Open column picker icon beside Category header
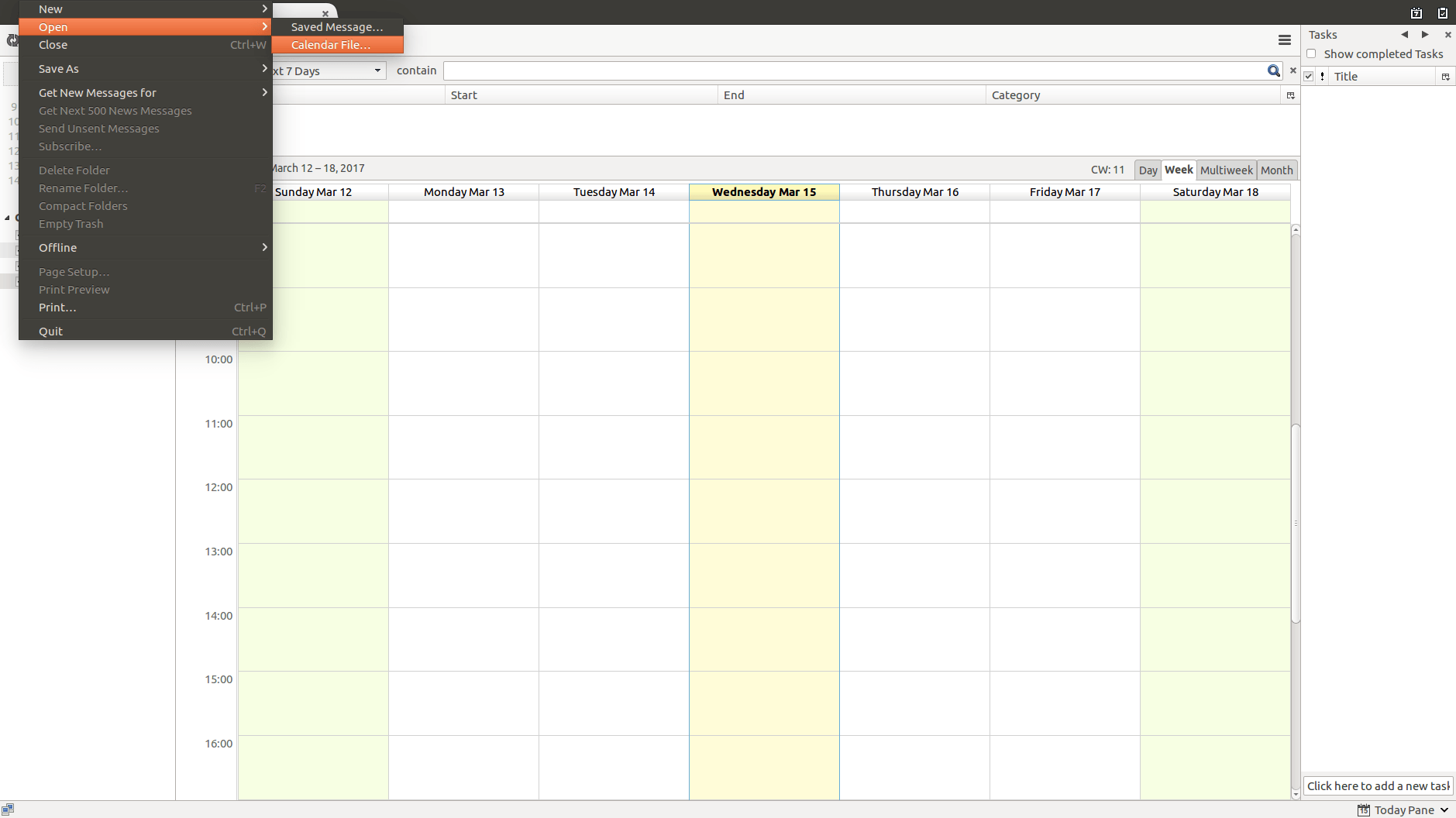Viewport: 1456px width, 818px height. (1291, 95)
